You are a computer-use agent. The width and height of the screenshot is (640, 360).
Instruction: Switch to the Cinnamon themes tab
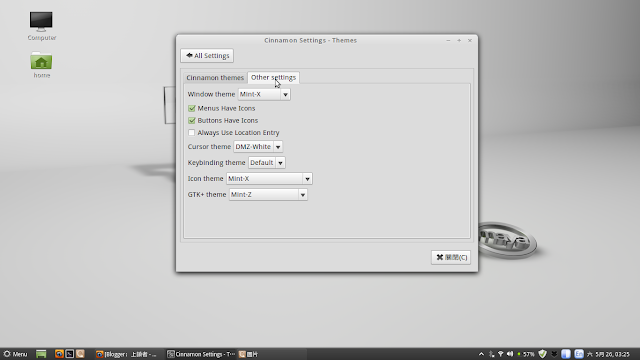point(215,78)
